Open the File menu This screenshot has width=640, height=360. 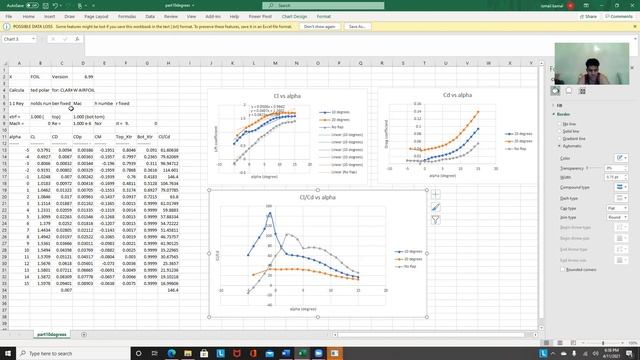click(9, 17)
